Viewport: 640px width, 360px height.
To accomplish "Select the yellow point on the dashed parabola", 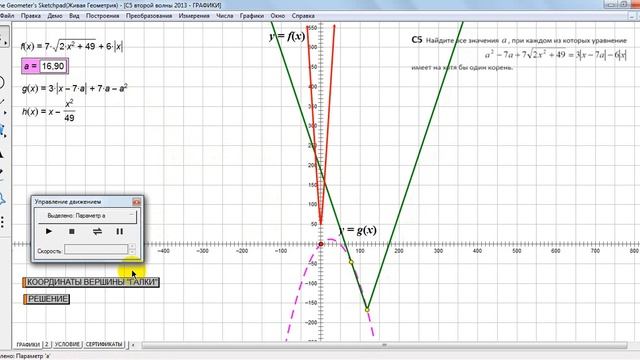I will (x=351, y=262).
